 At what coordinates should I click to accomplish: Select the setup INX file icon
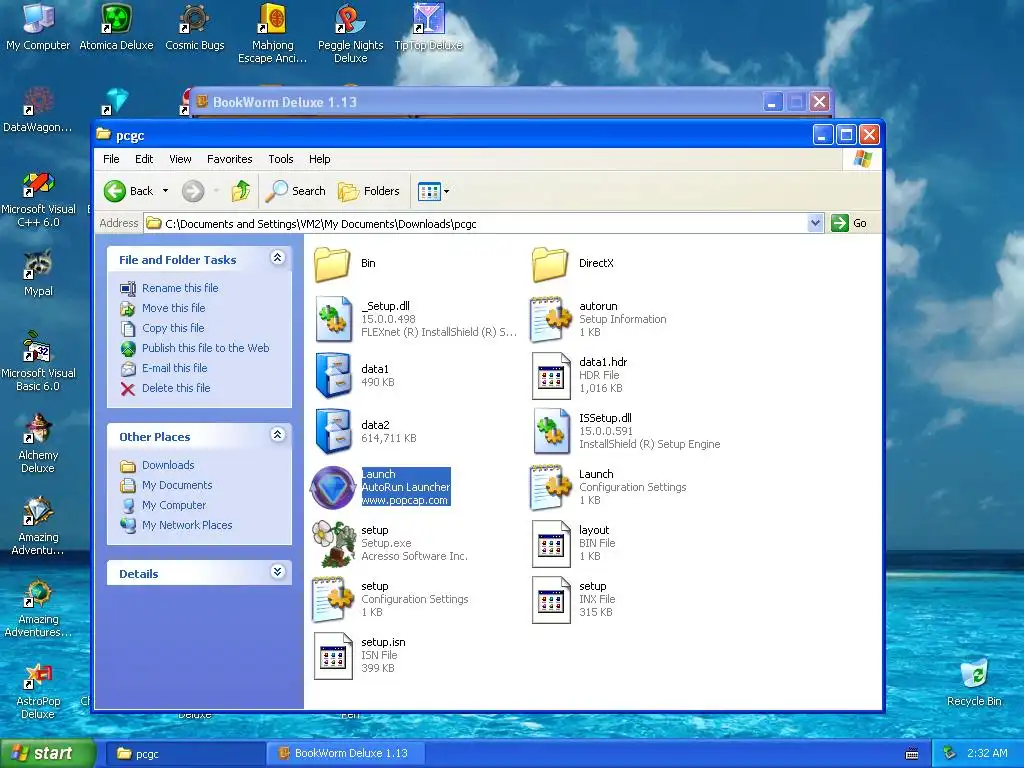tap(551, 599)
